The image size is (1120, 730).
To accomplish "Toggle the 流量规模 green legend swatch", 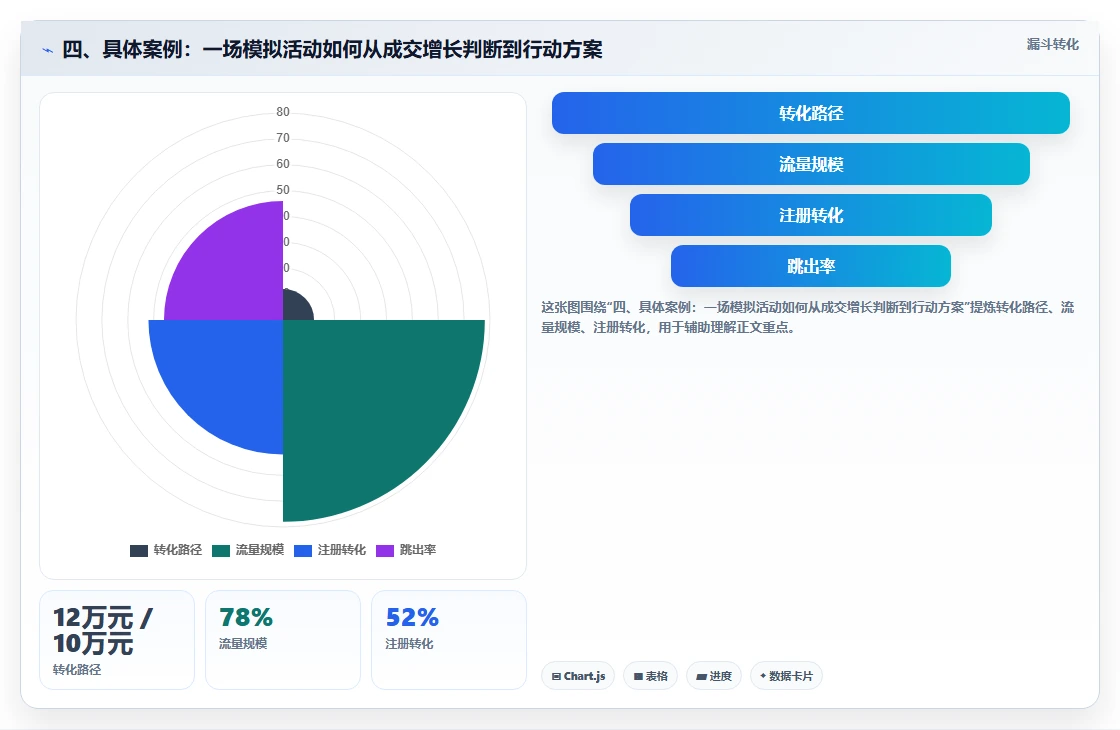I will [221, 551].
